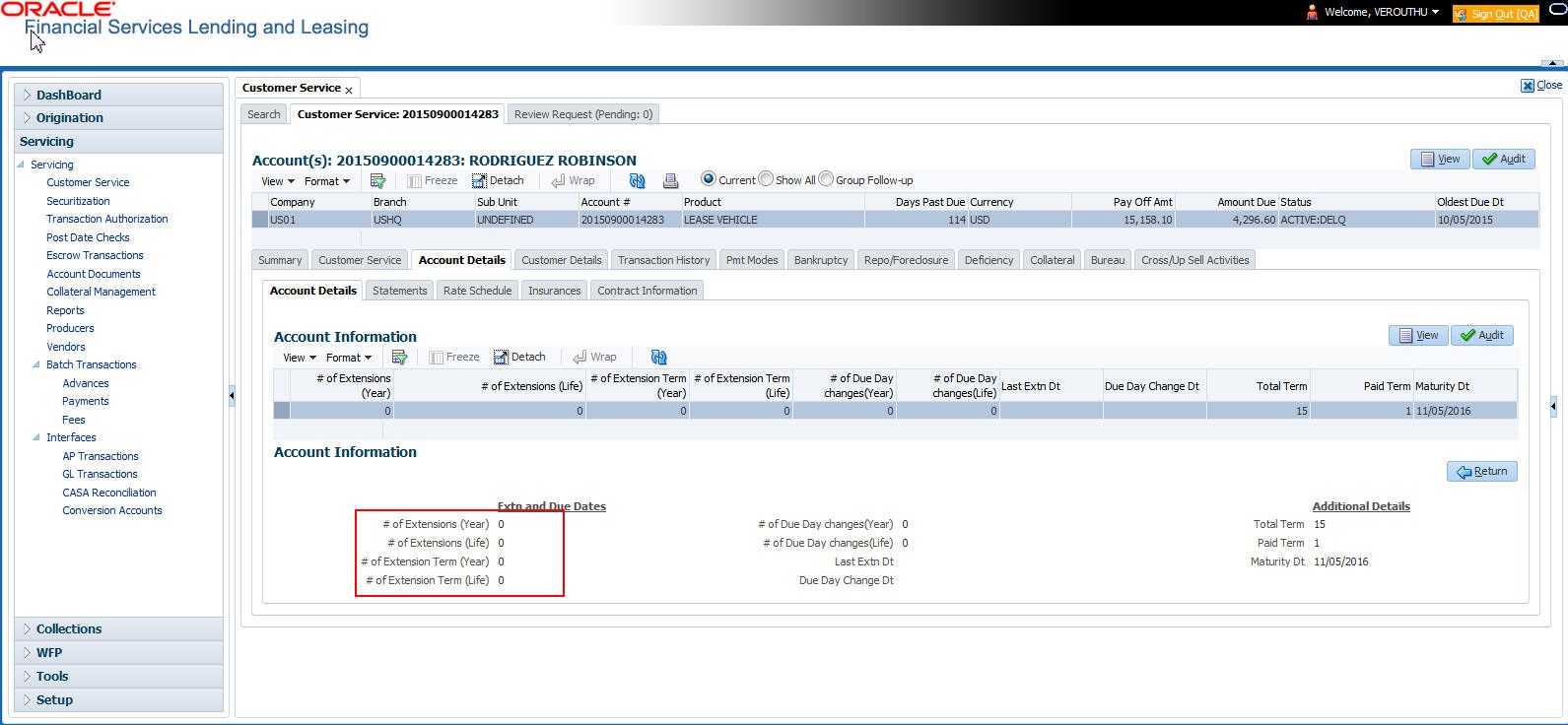This screenshot has height=725, width=1568.
Task: Click the Freeze icon in the accounts toolbar
Action: 432,181
